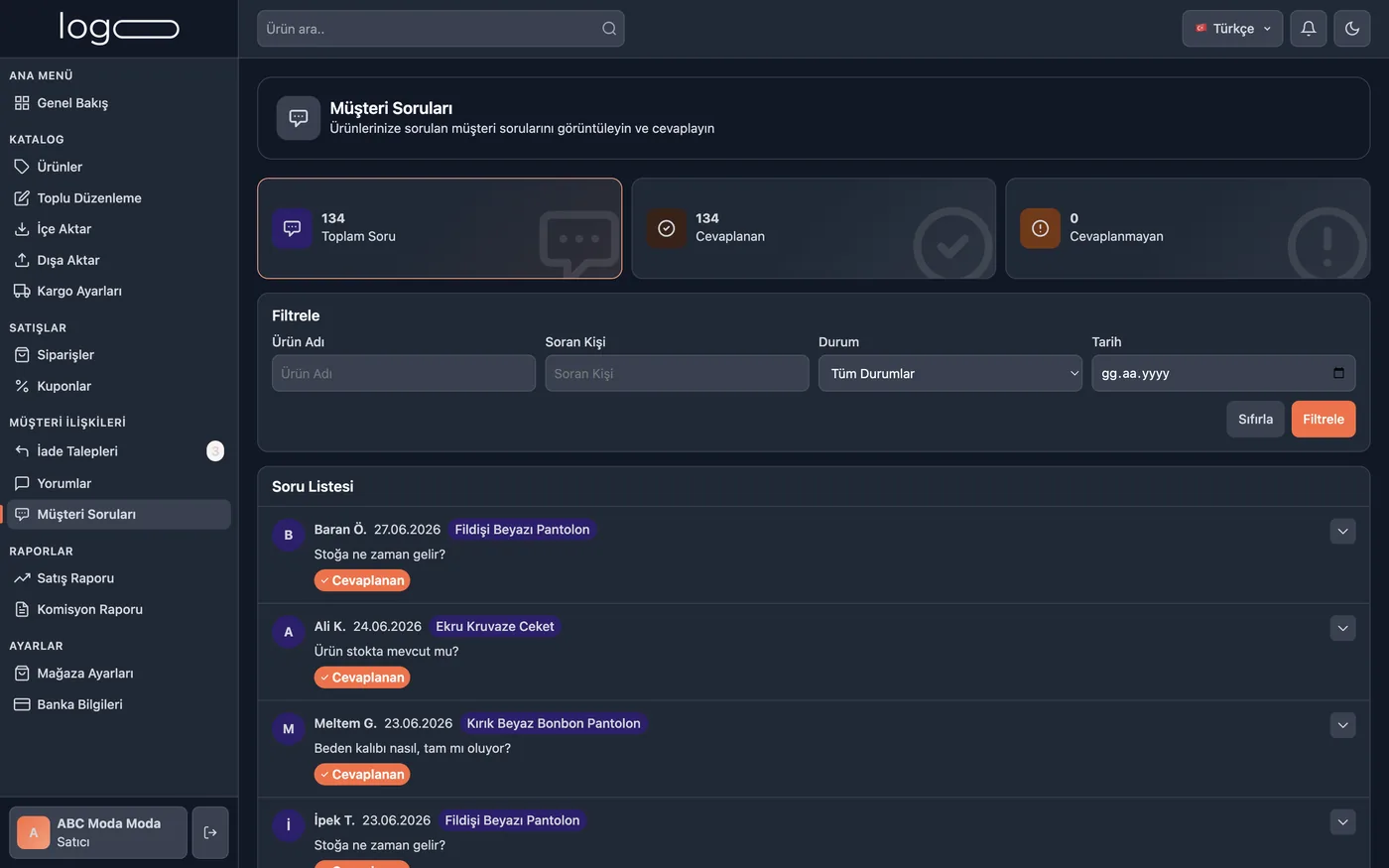This screenshot has width=1389, height=868.
Task: Click the Sıfırla button
Action: pyautogui.click(x=1255, y=419)
